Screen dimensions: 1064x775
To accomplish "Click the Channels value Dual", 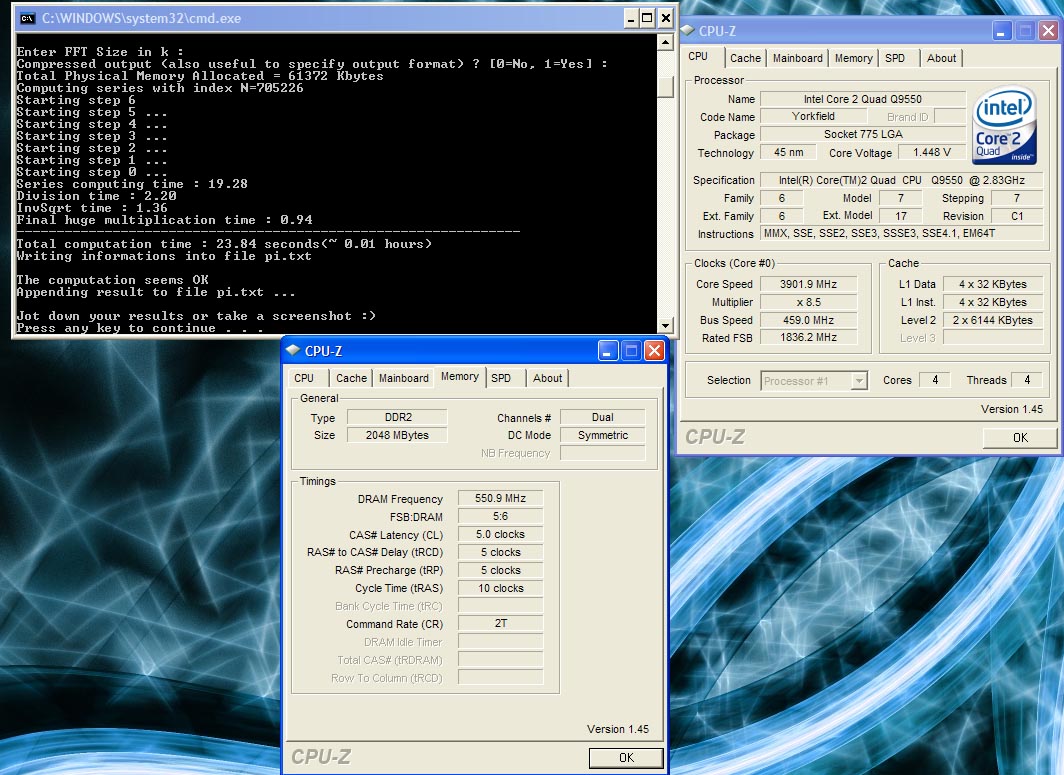I will pyautogui.click(x=603, y=417).
